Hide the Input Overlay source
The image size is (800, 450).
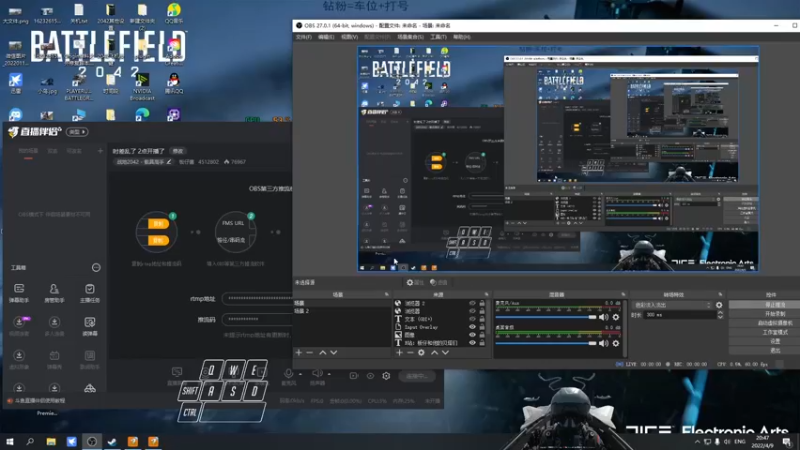(x=472, y=327)
